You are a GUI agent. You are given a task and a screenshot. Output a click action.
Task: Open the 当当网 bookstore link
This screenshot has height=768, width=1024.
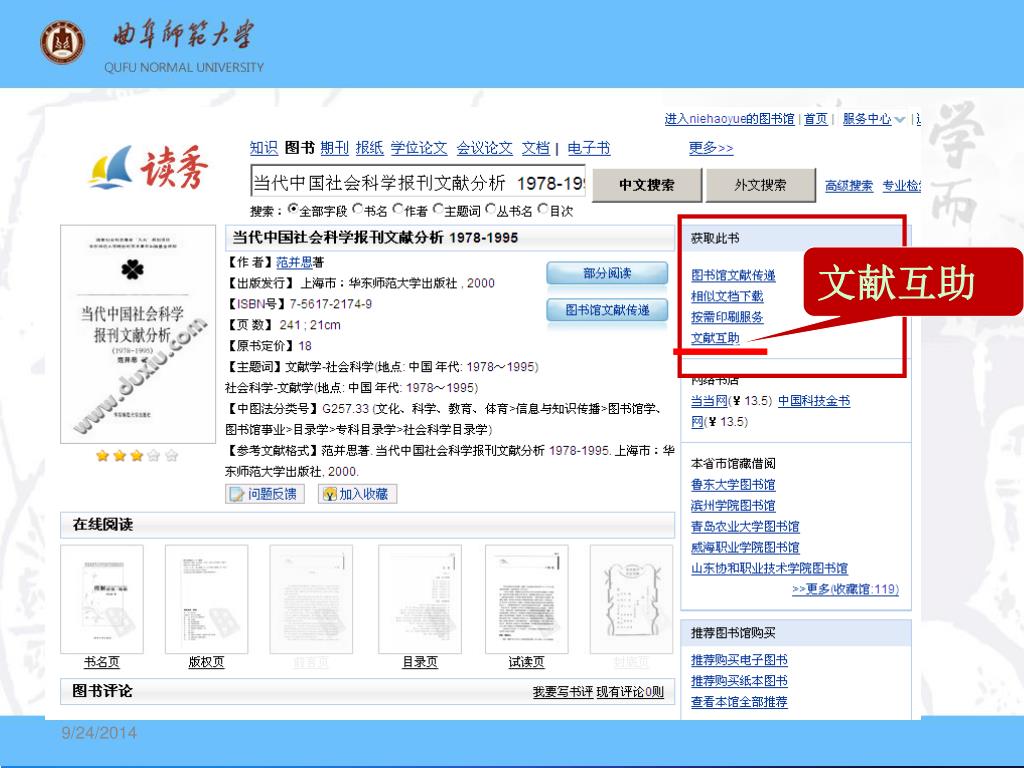(x=709, y=401)
